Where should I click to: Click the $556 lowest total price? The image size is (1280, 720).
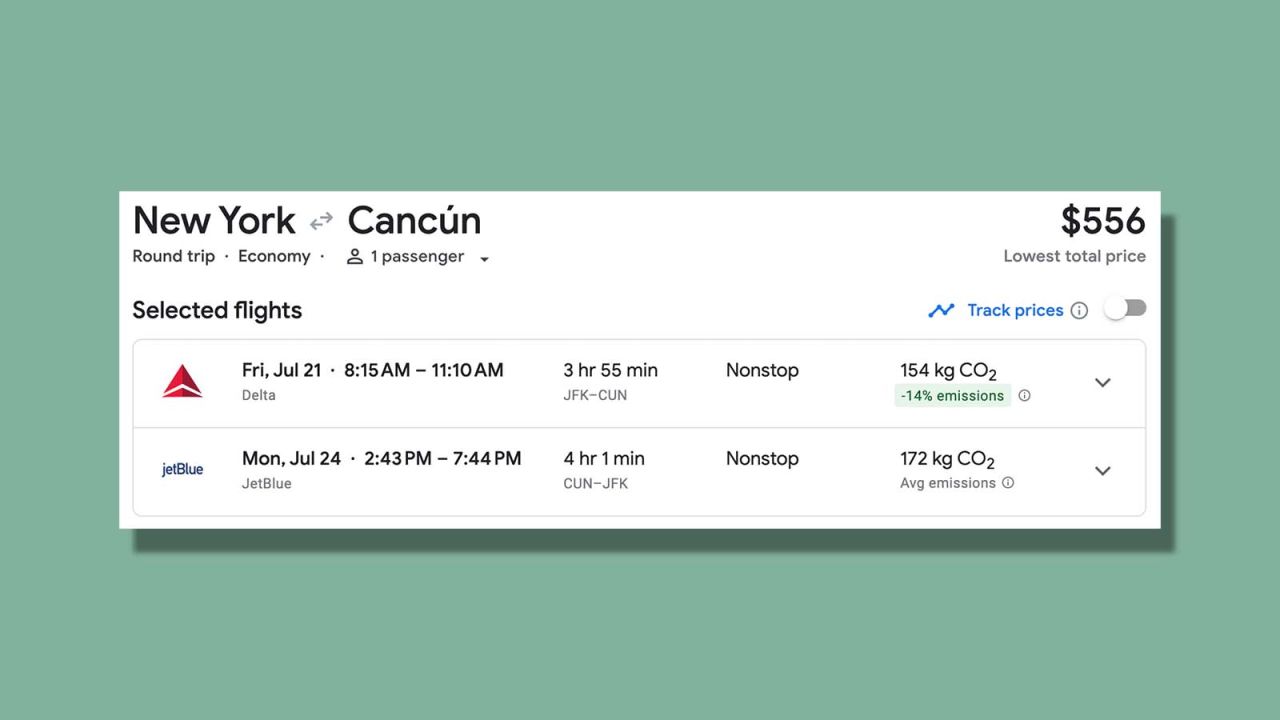1103,221
